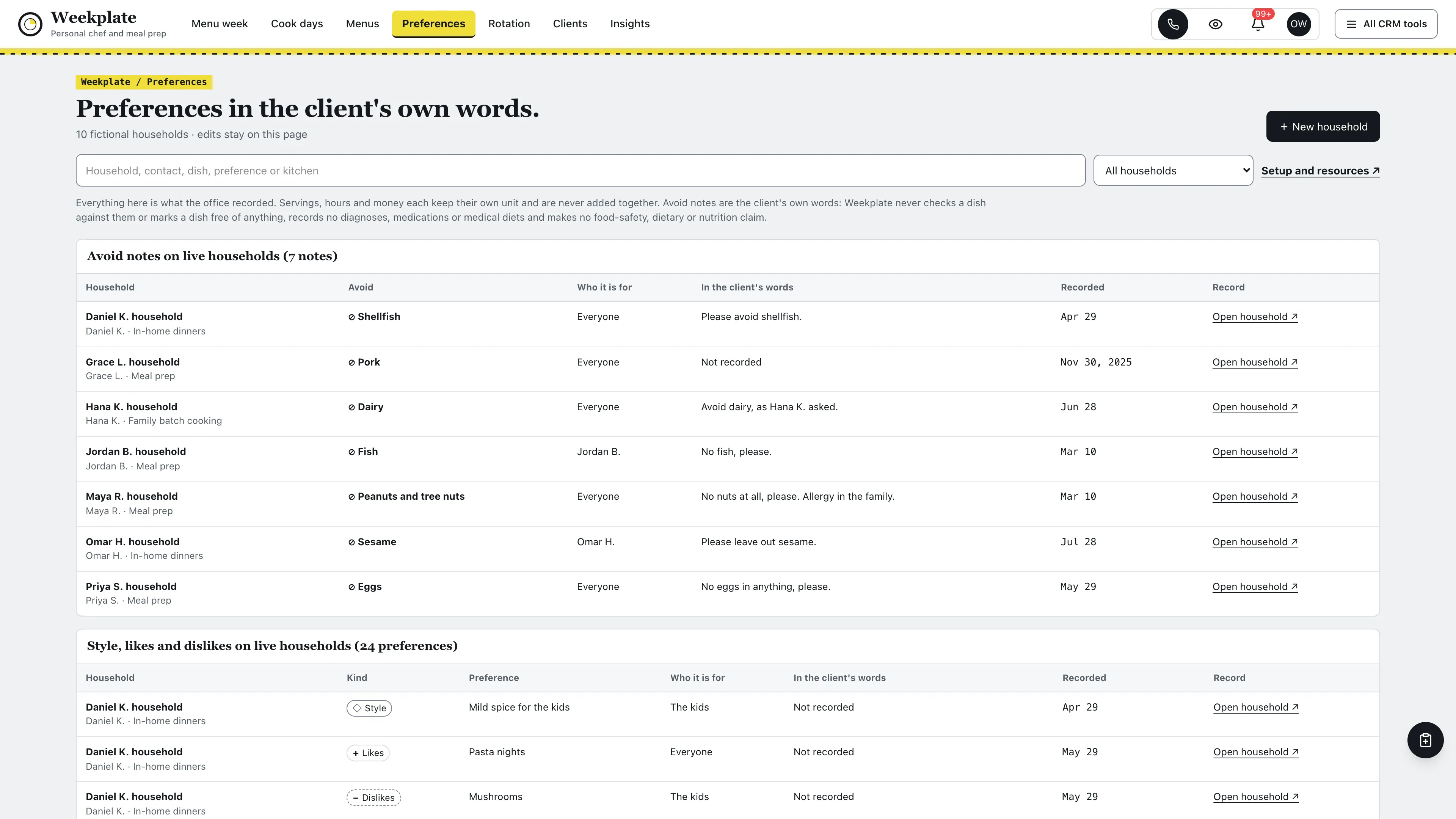Click the Shellfish avoid label

pos(374,317)
